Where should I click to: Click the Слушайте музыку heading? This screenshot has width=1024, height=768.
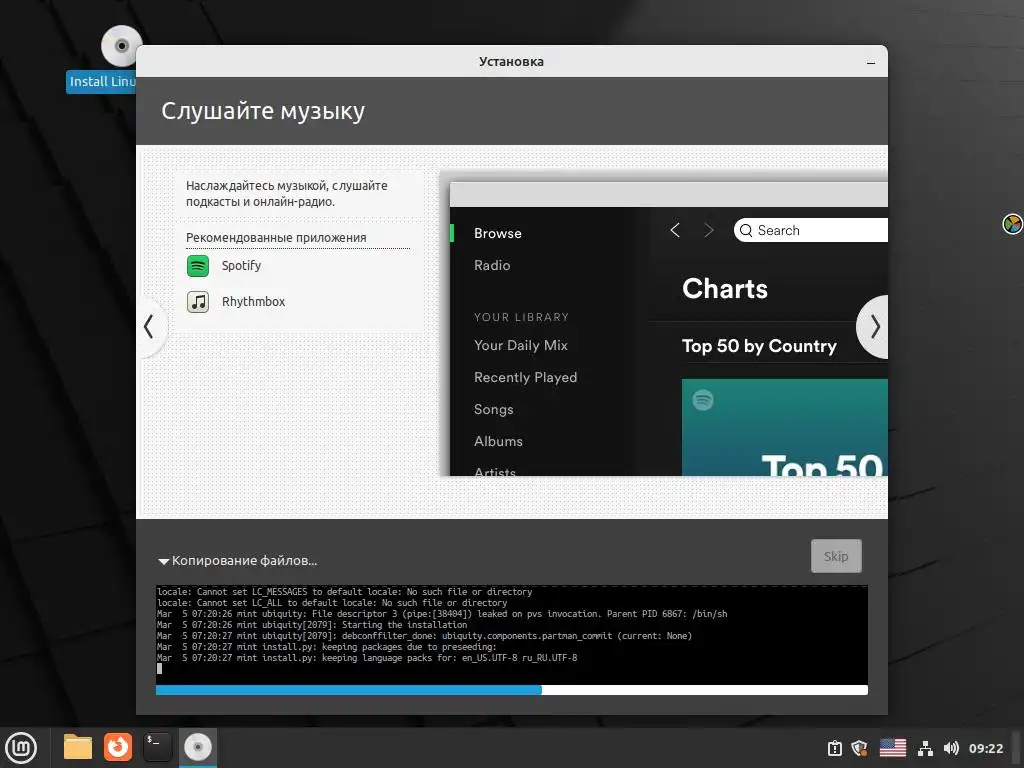(x=263, y=111)
